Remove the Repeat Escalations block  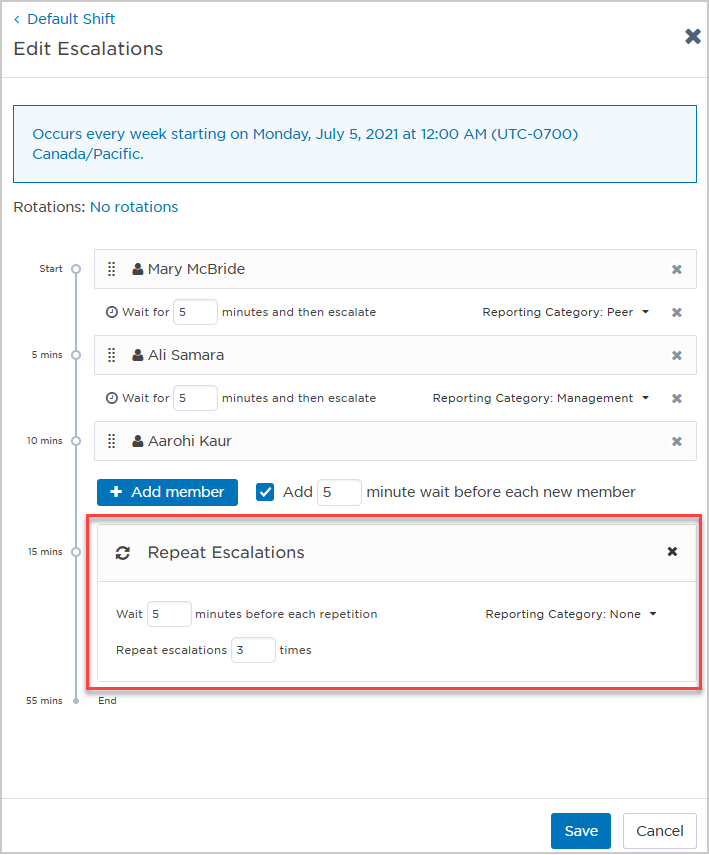click(672, 552)
